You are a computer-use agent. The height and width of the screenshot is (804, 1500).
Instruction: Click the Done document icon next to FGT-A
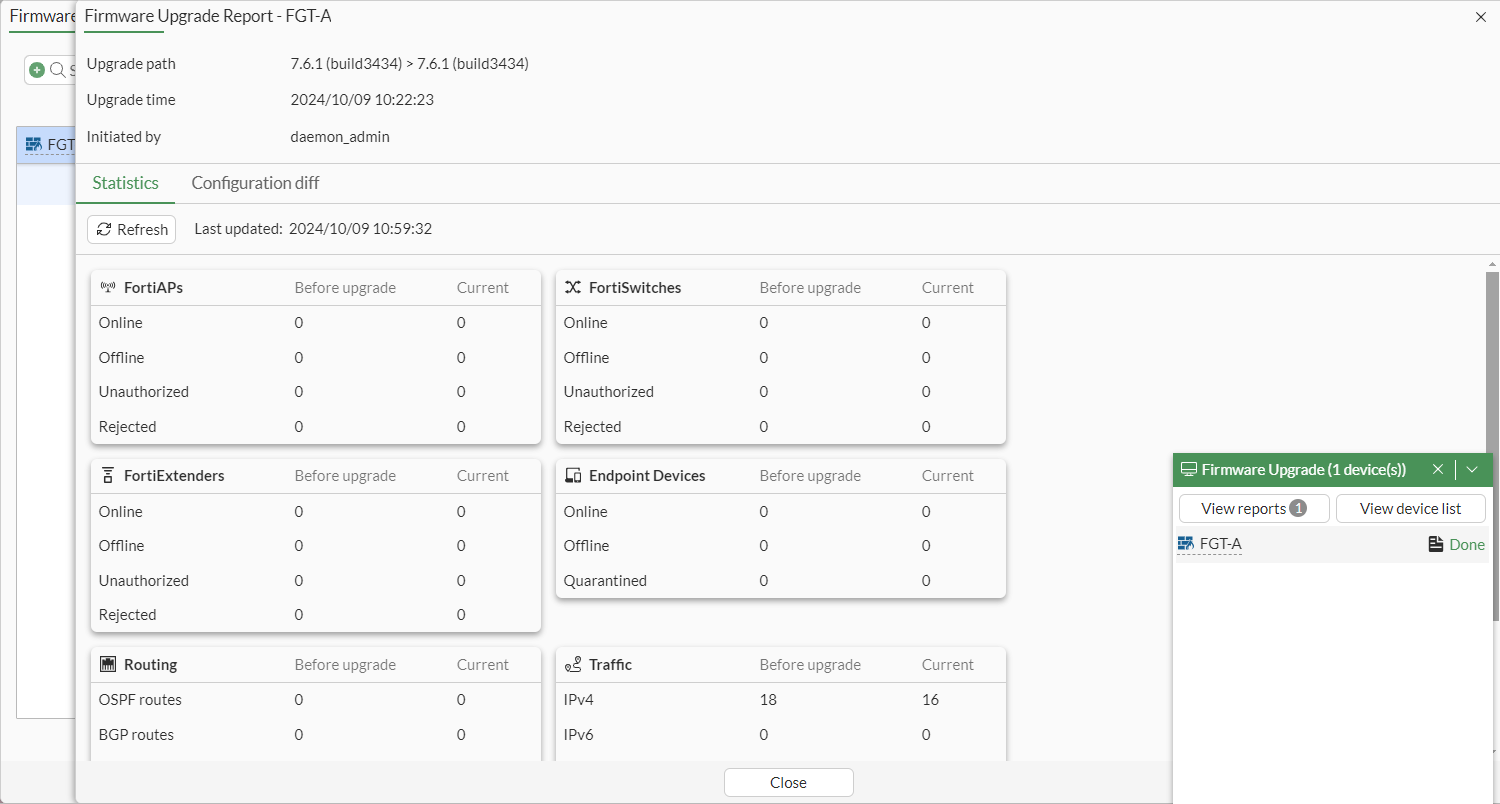(x=1437, y=544)
